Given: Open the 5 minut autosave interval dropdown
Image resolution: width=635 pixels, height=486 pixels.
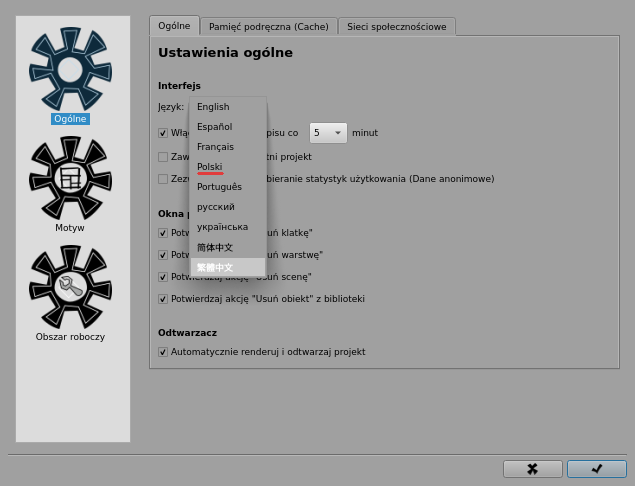Looking at the screenshot, I should pos(328,133).
